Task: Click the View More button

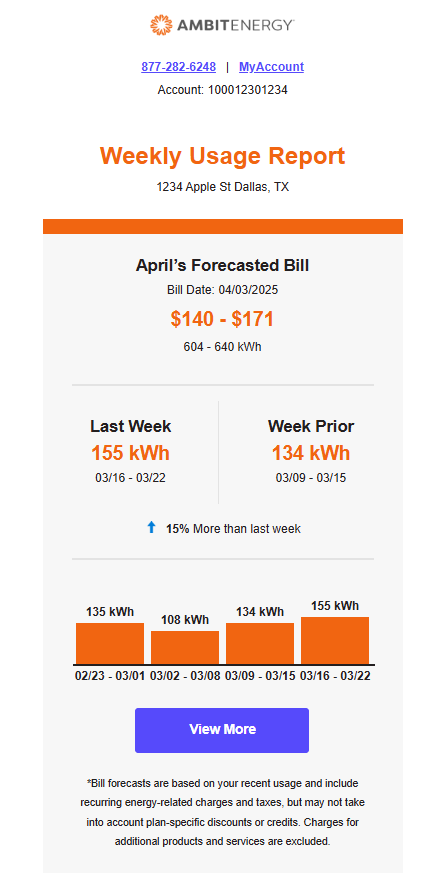Action: click(x=222, y=730)
